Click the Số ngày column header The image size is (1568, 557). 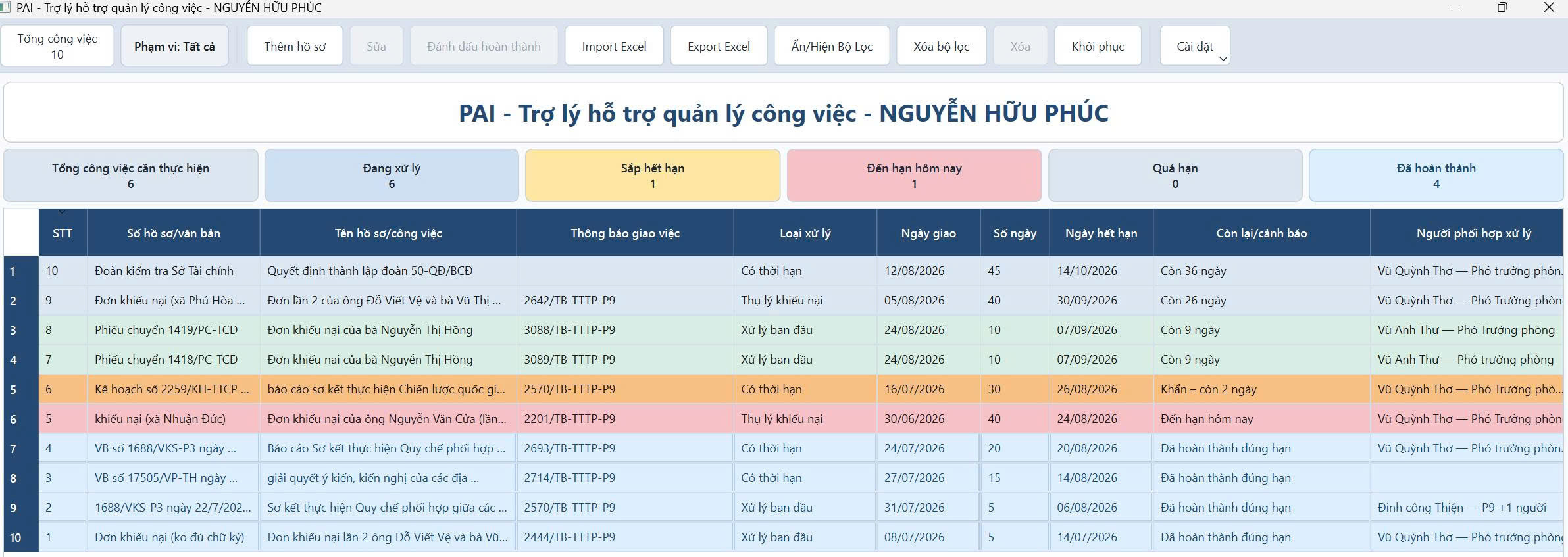[x=1015, y=233]
